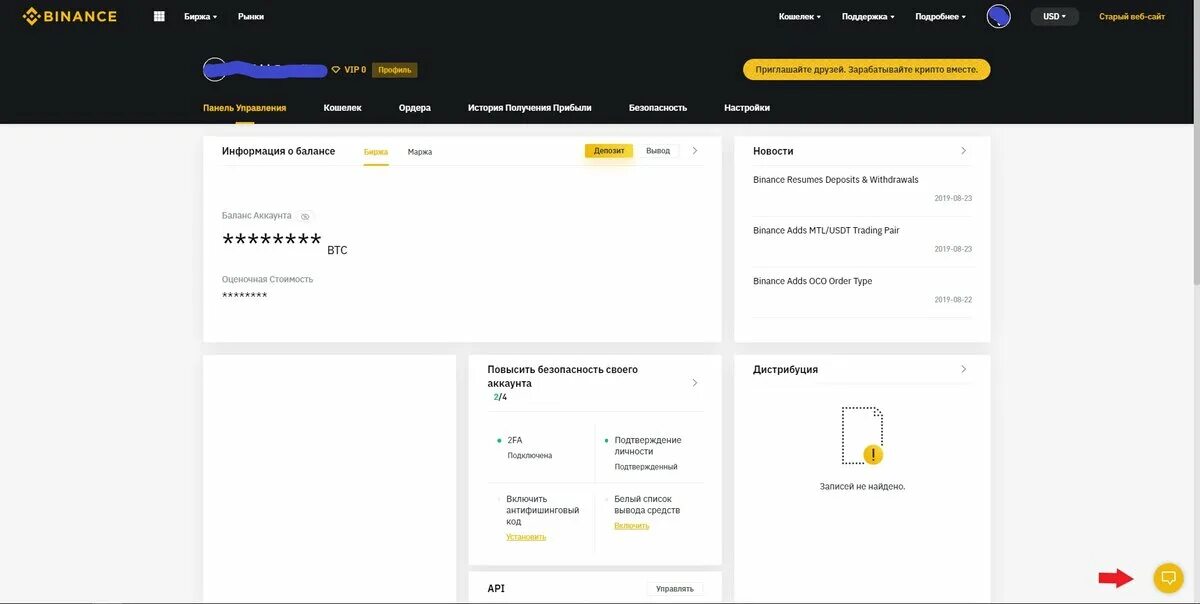Click Установить anti-phishing code link
Image resolution: width=1200 pixels, height=604 pixels.
526,537
